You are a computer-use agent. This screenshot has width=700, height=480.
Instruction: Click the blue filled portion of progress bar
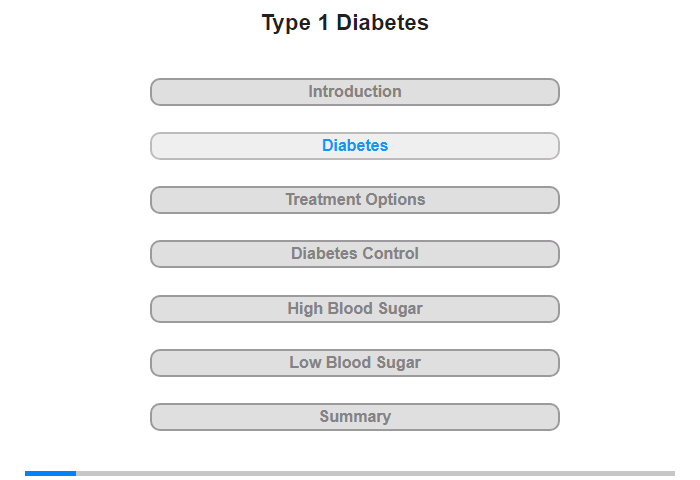pyautogui.click(x=50, y=473)
